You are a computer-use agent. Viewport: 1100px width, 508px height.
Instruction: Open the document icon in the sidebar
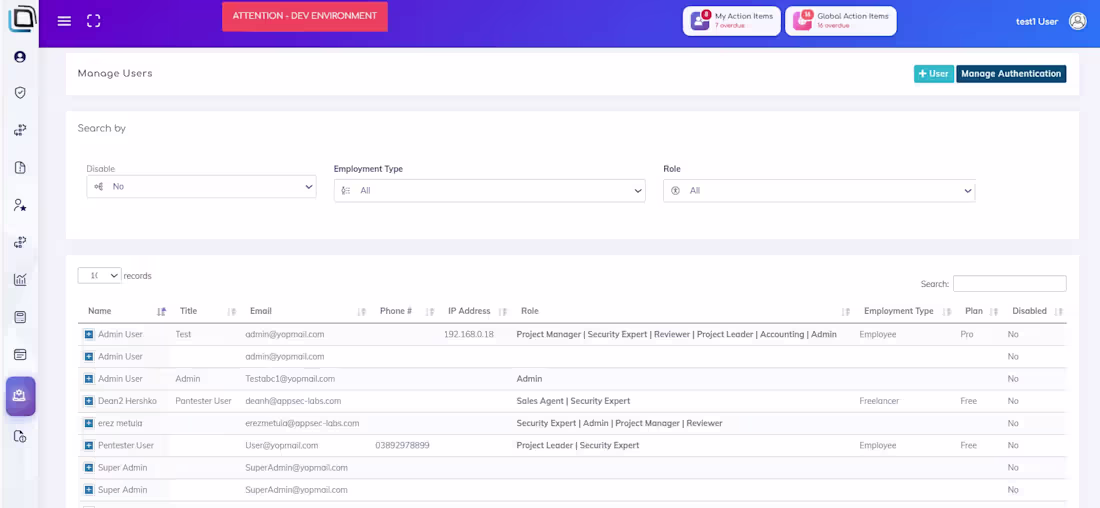[20, 167]
